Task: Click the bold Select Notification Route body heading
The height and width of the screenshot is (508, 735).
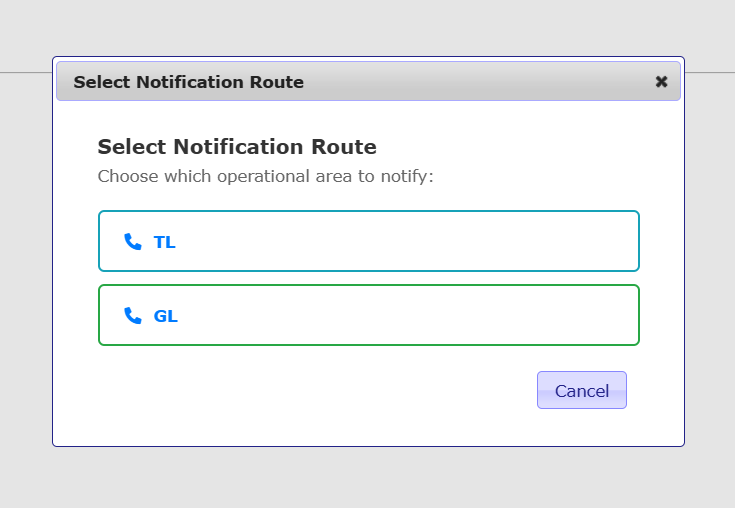Action: [237, 147]
